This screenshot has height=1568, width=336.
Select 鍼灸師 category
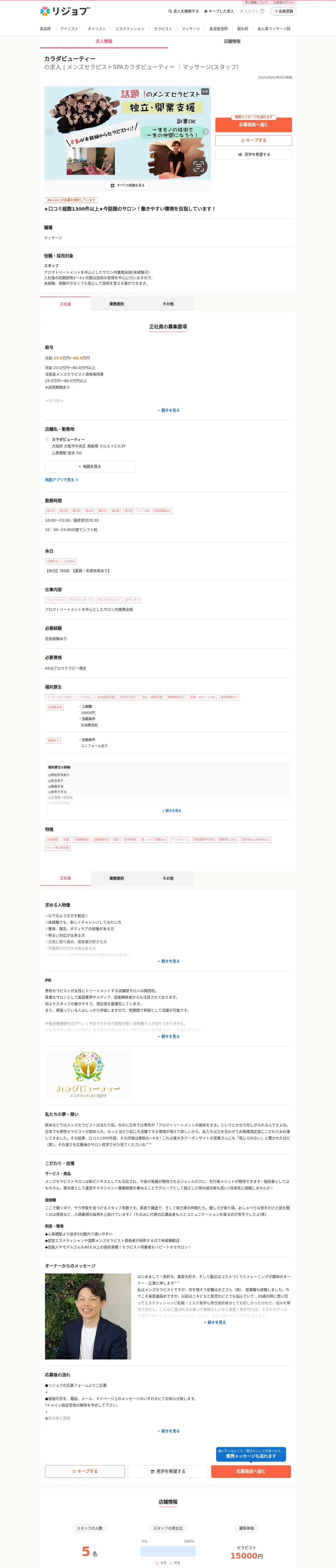243,28
